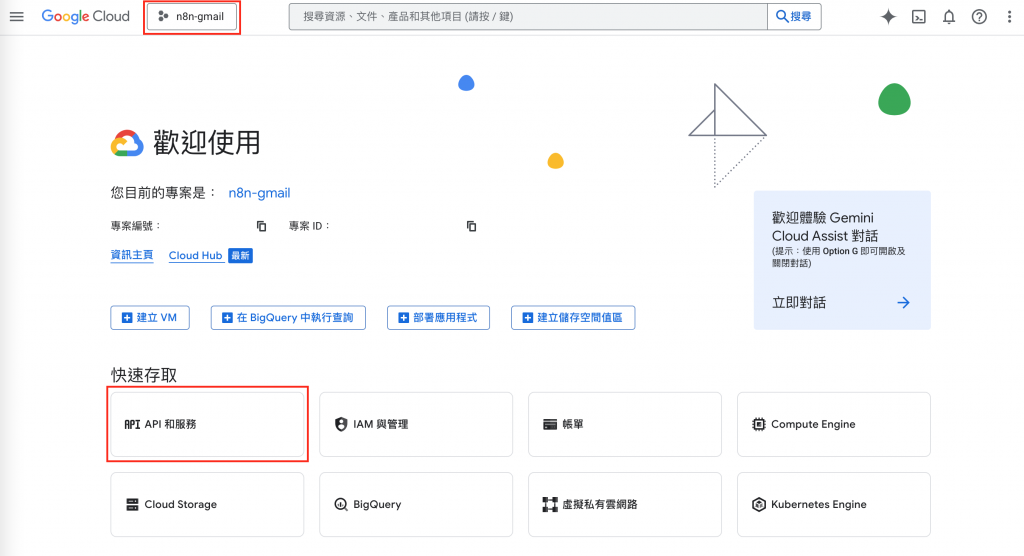This screenshot has width=1024, height=556.
Task: Open the n8n-gmail project link
Action: [x=259, y=193]
